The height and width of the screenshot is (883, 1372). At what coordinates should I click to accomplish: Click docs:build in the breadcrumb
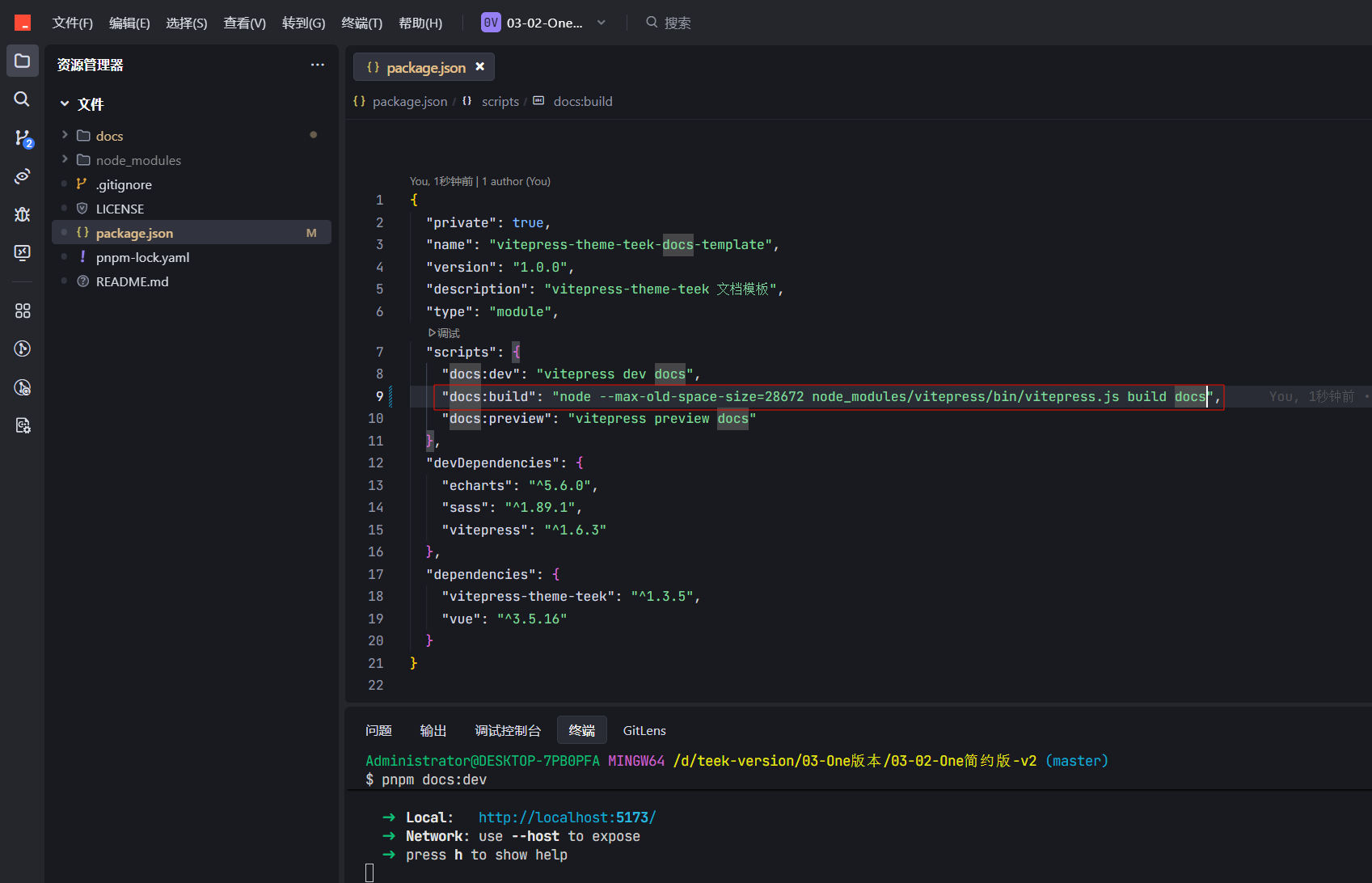point(583,101)
